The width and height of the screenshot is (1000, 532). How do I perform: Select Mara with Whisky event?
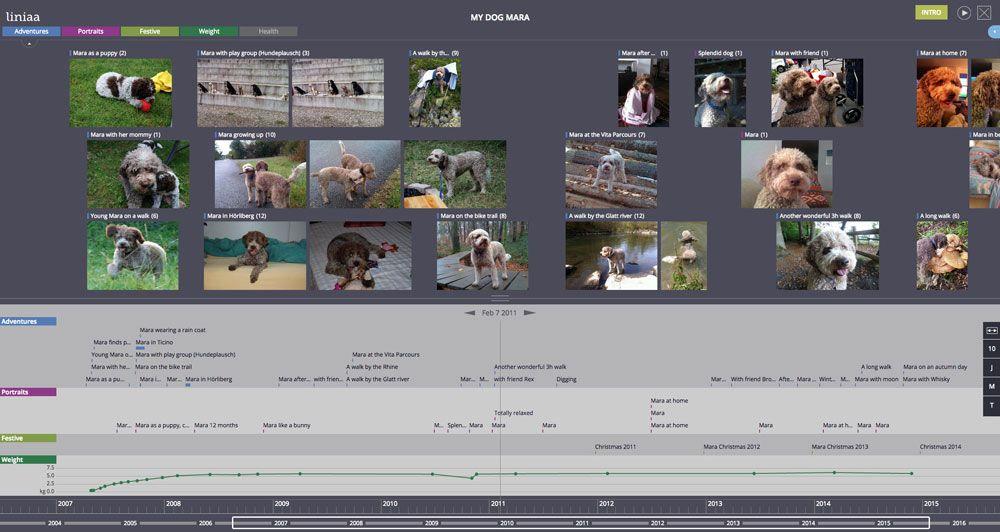927,380
